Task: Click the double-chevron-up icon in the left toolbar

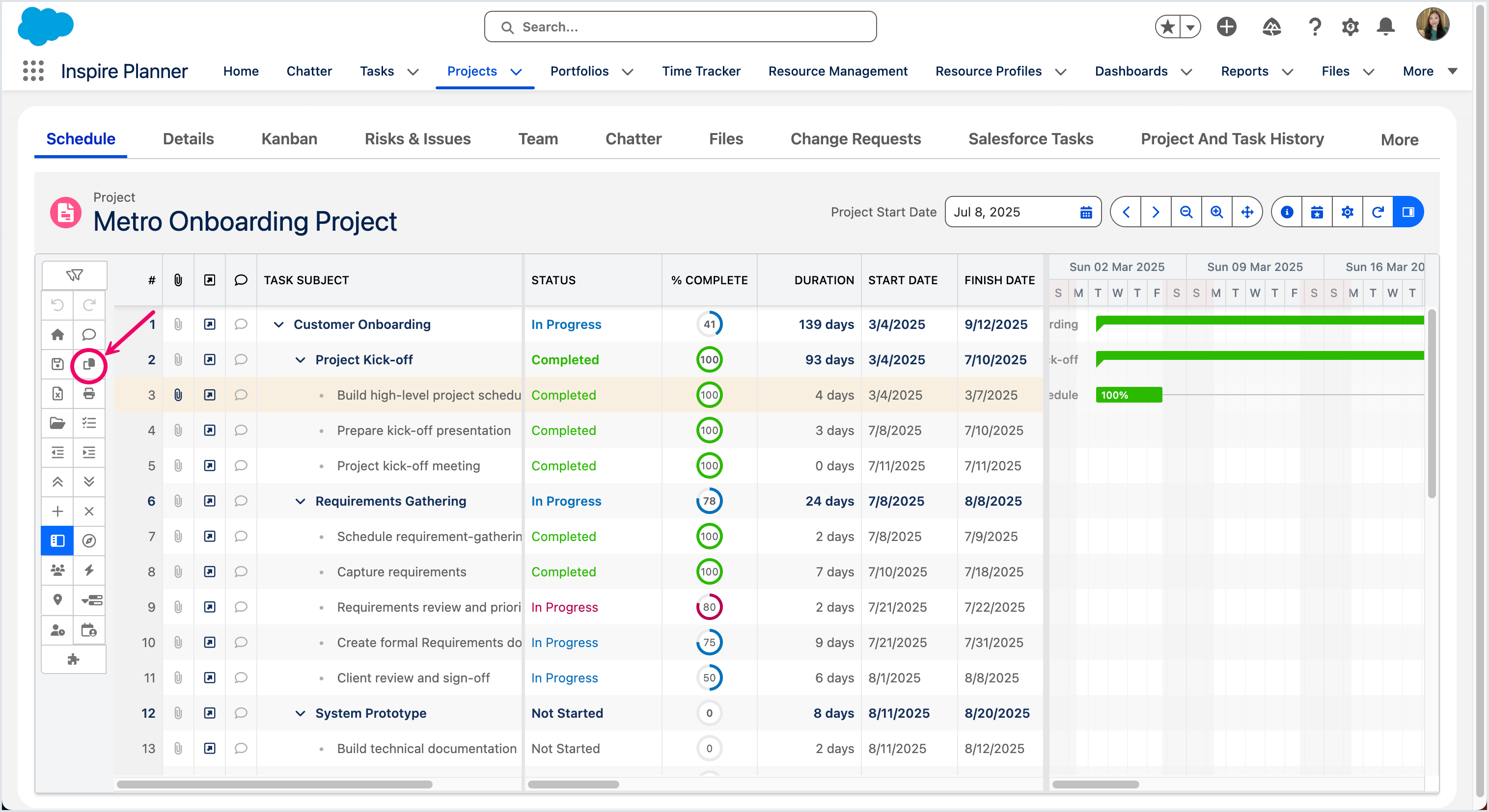Action: 58,482
